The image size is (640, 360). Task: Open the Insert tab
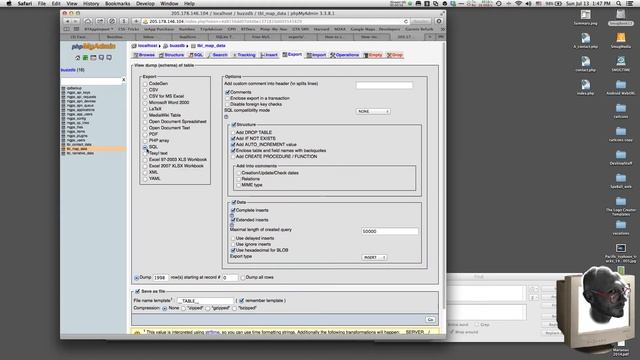pyautogui.click(x=269, y=55)
